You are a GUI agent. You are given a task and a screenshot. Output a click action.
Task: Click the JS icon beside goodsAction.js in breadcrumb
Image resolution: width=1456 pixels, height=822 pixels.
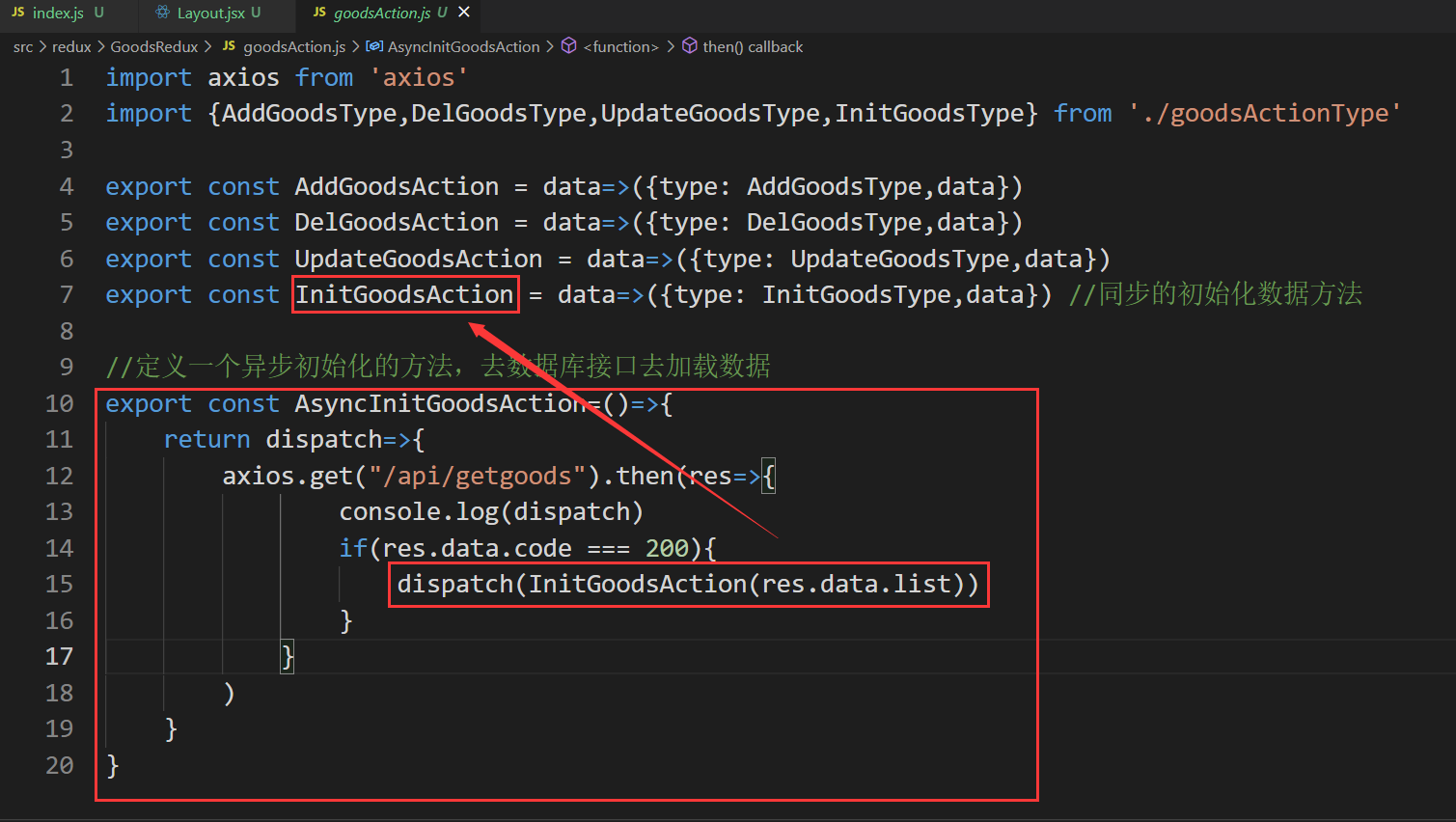(x=228, y=46)
